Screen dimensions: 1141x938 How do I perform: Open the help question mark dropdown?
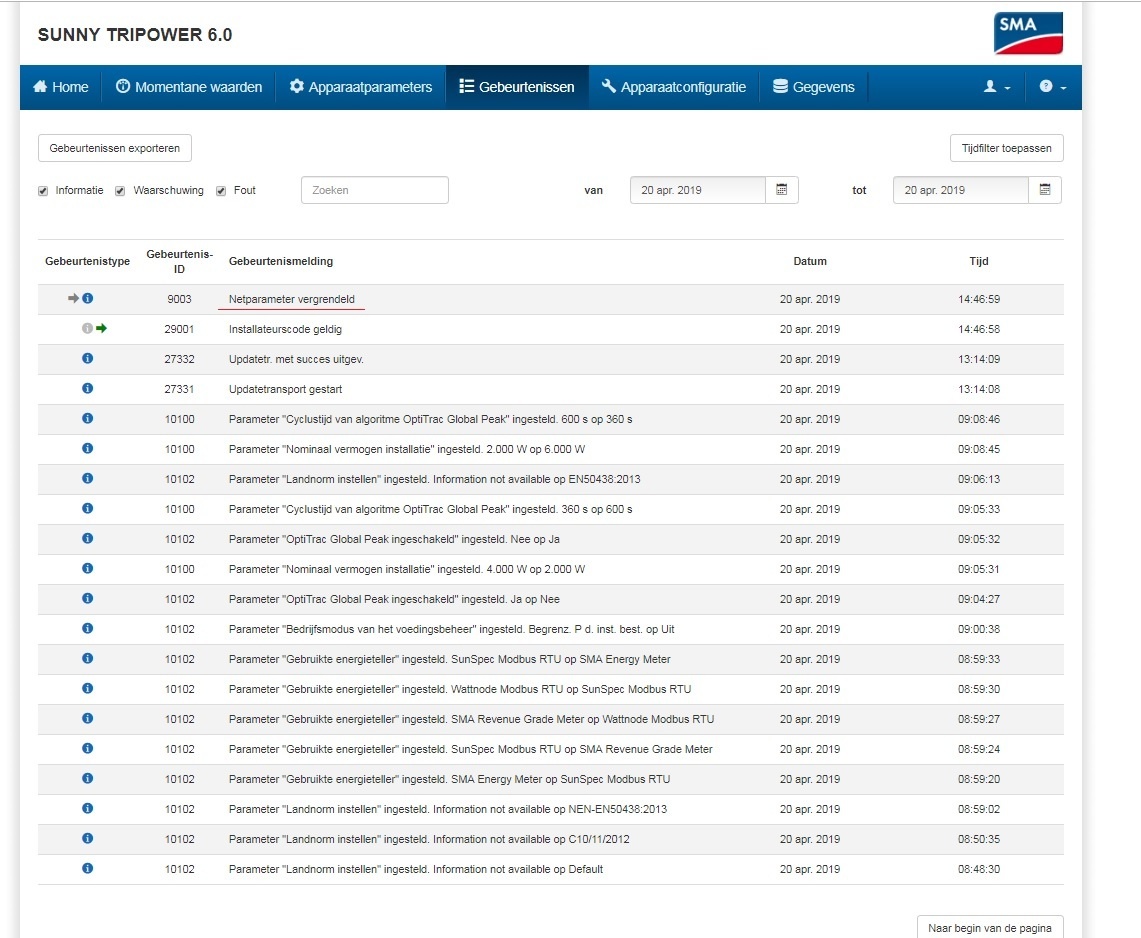pos(1053,87)
